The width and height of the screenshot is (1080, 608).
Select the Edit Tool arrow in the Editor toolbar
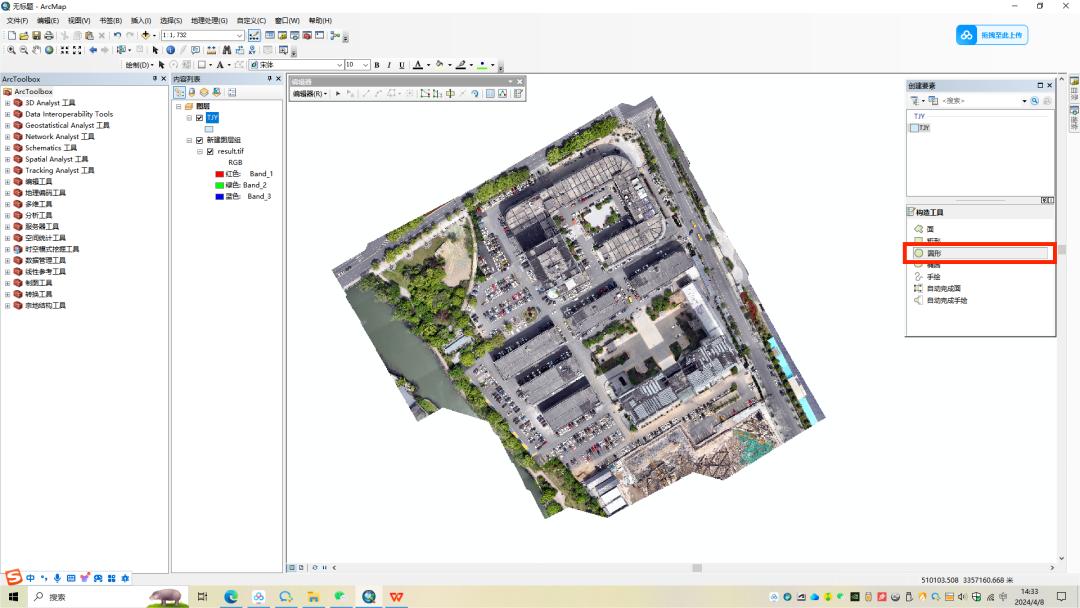tap(338, 94)
